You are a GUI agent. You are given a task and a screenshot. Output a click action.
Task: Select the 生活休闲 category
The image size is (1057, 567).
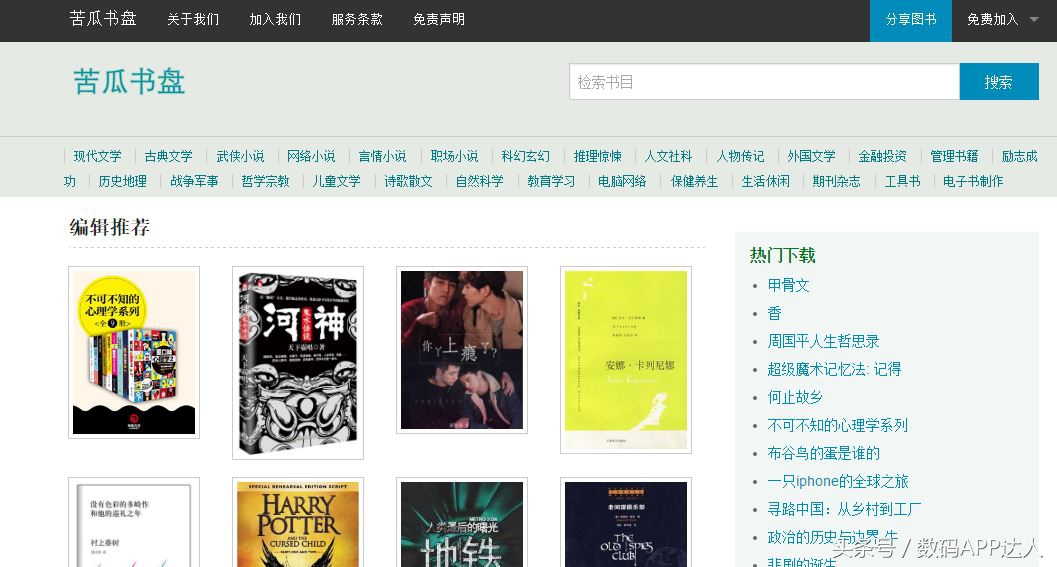click(766, 181)
